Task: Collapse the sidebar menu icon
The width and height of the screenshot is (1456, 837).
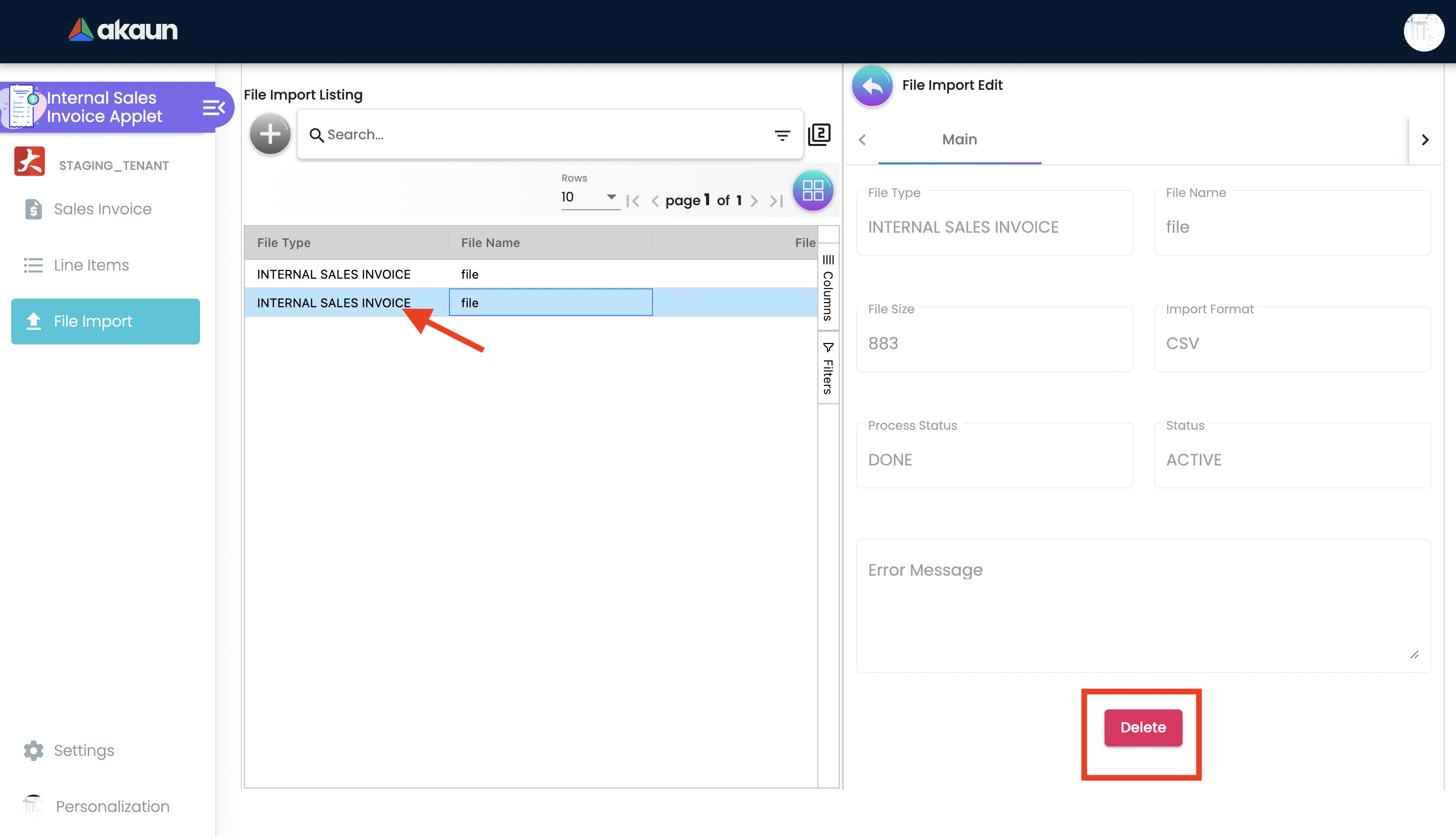Action: pos(214,108)
